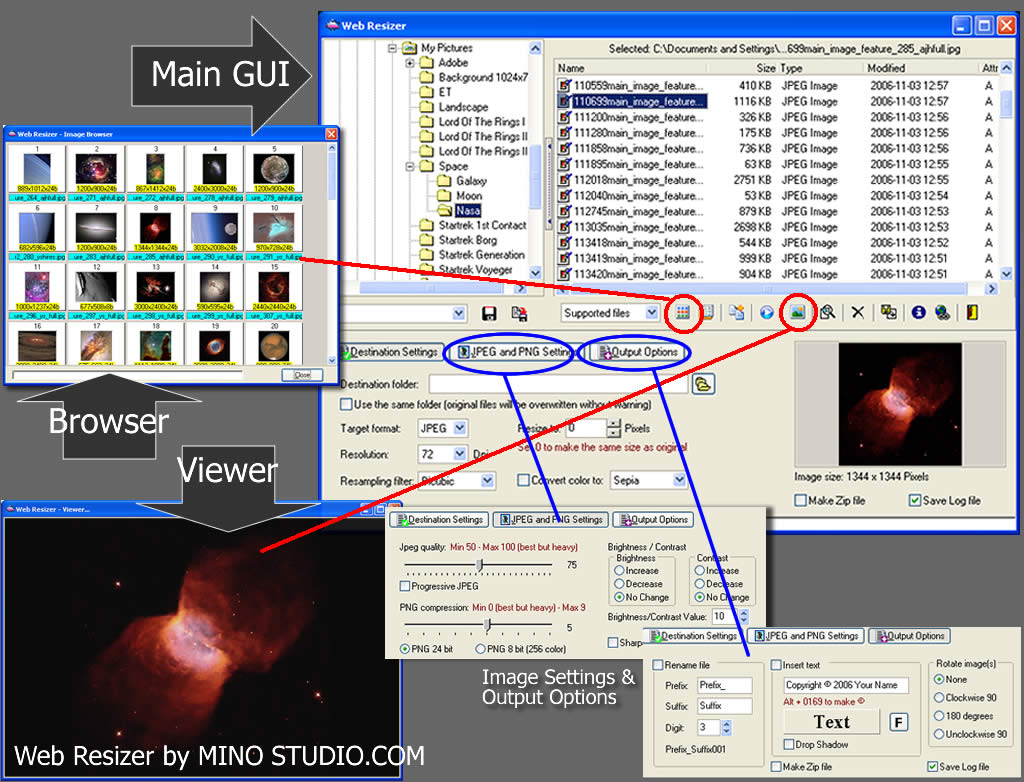The height and width of the screenshot is (782, 1024).
Task: Select the '180 degrees' rotate option
Action: [x=939, y=716]
